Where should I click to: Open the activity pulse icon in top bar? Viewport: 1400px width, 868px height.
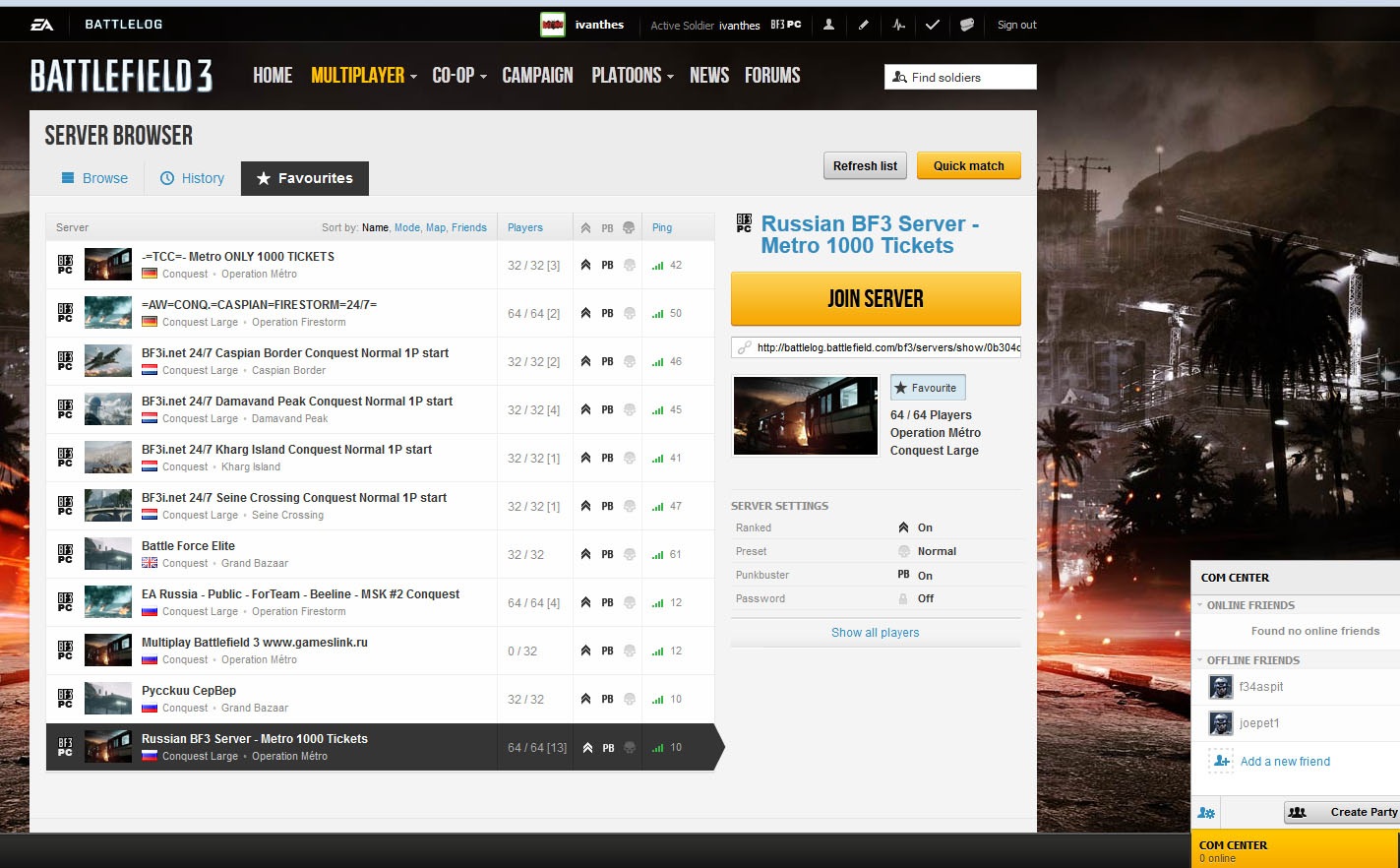(x=898, y=25)
